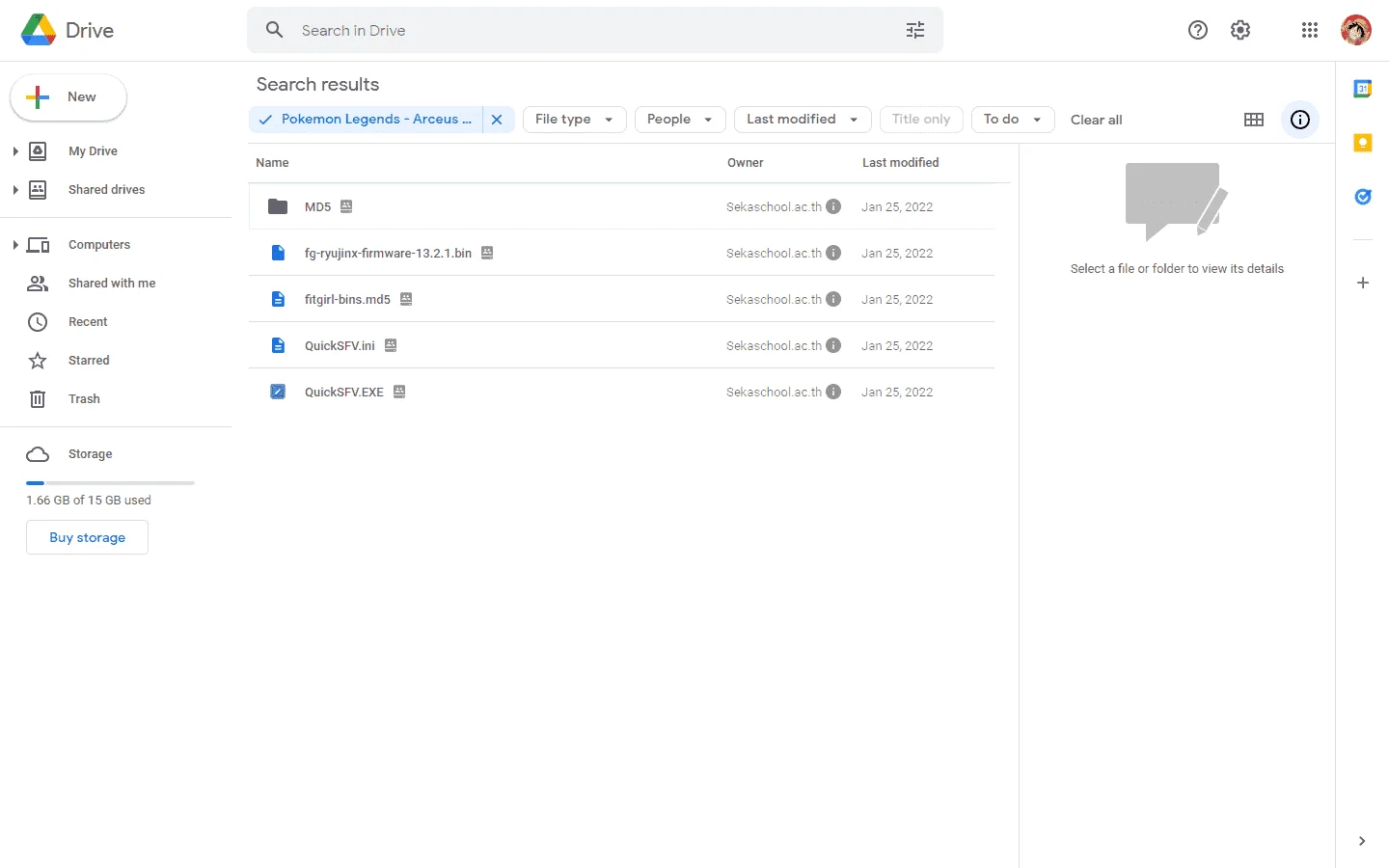
Task: Toggle Title only filter
Action: pos(921,120)
